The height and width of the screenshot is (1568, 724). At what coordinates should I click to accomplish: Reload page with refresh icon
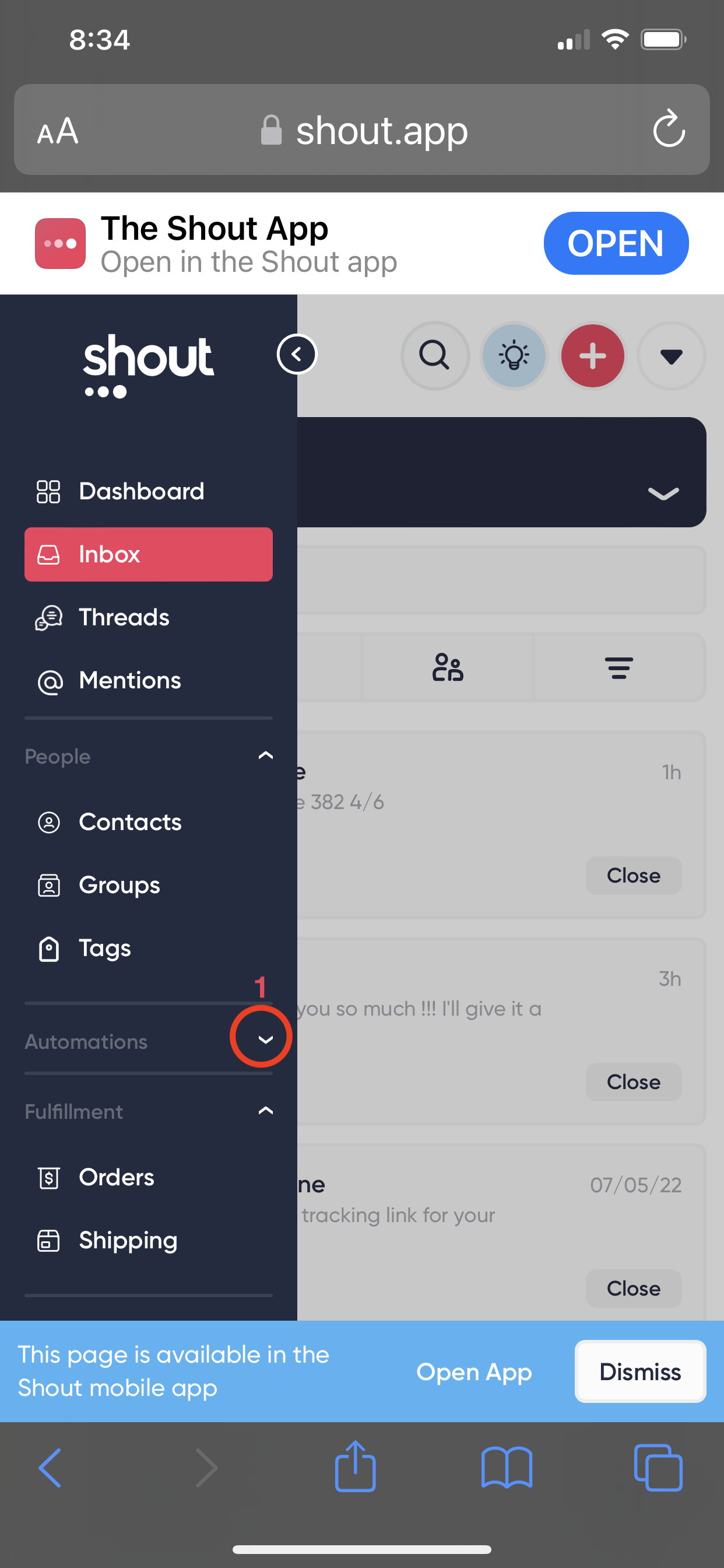669,128
